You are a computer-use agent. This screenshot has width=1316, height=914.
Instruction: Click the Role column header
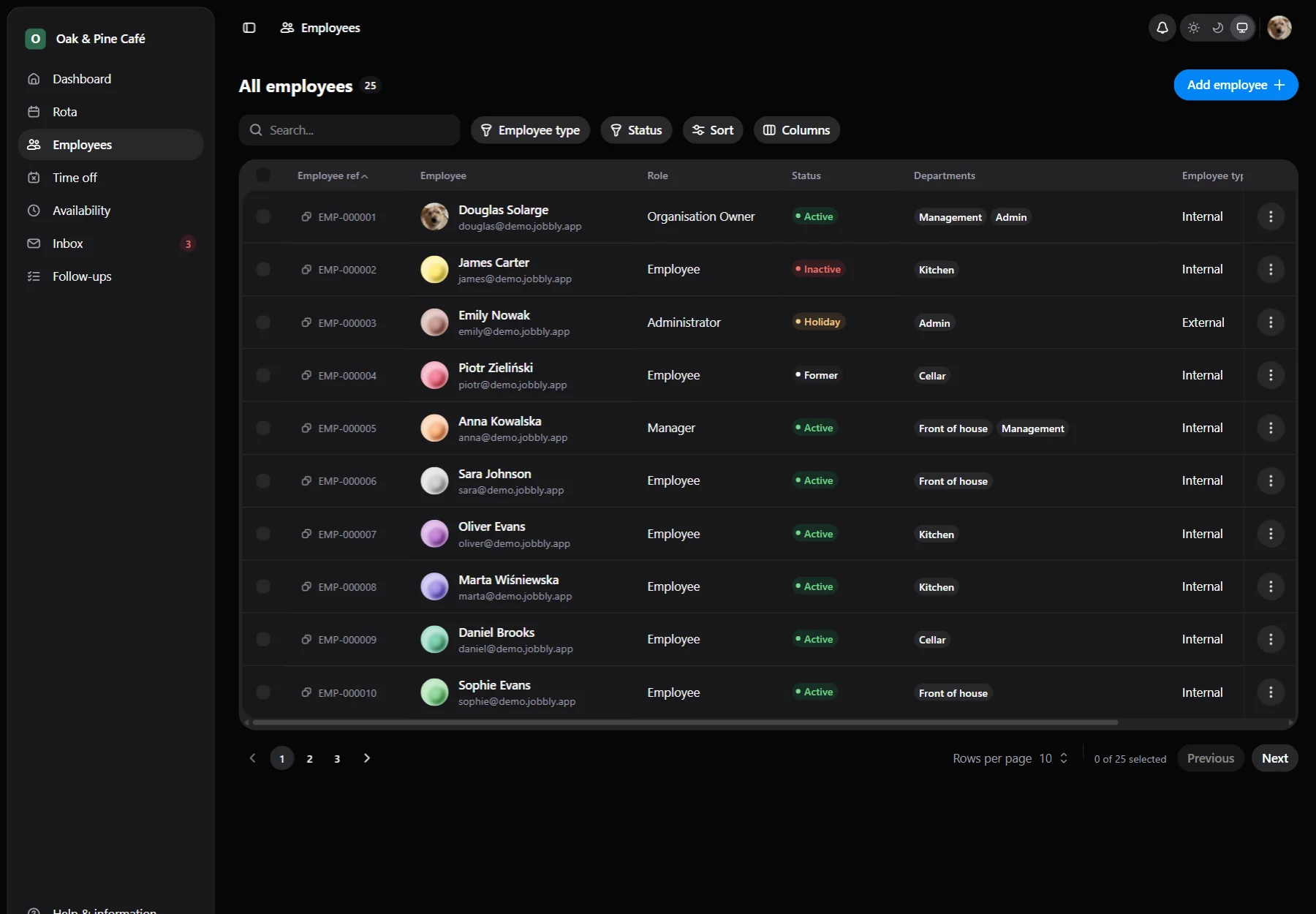(657, 175)
